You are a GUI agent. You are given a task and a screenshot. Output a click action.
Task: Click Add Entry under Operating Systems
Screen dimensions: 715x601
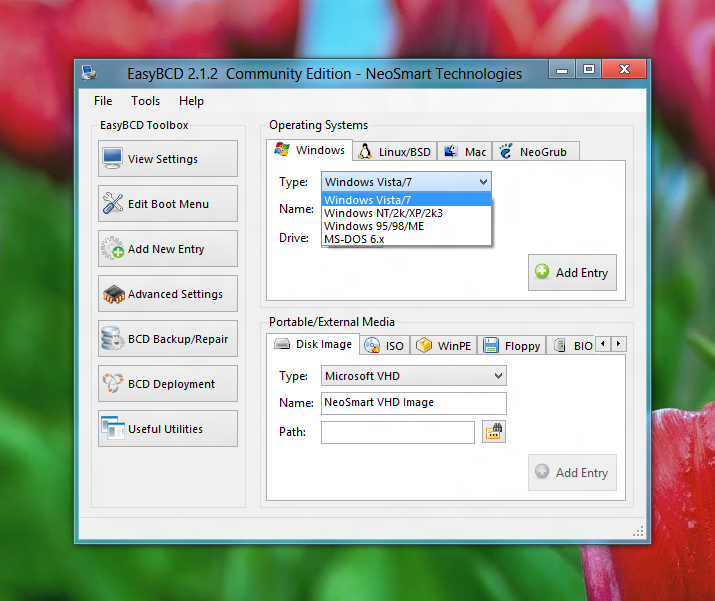tap(572, 272)
